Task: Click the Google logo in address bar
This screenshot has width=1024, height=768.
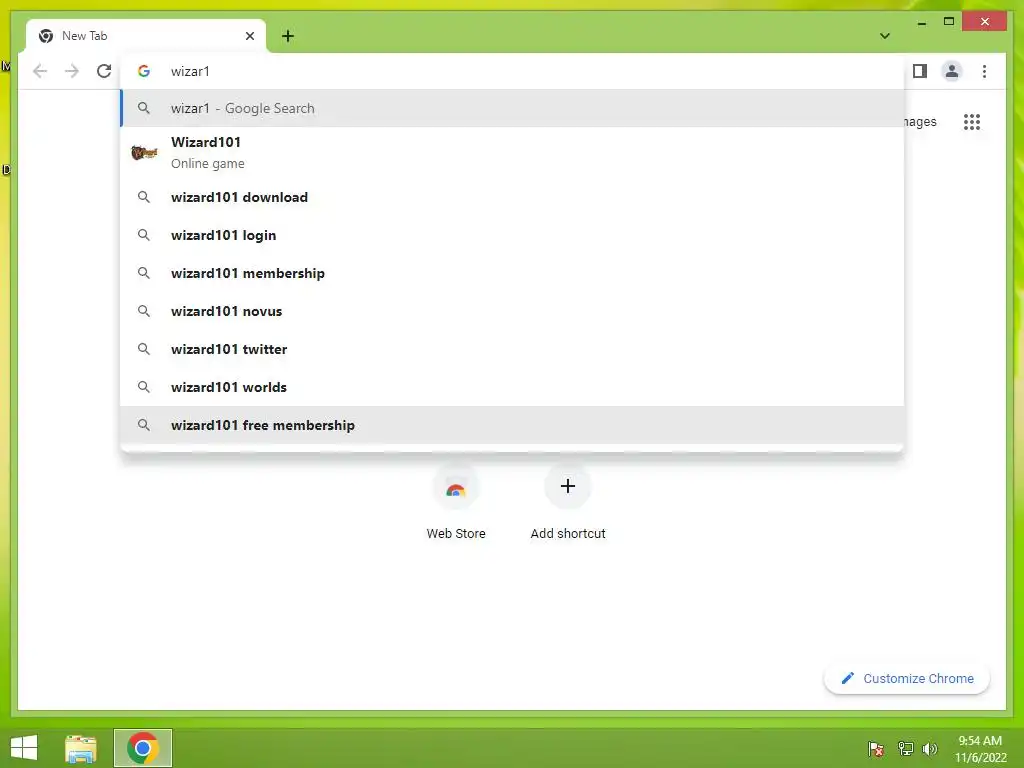Action: tap(144, 71)
